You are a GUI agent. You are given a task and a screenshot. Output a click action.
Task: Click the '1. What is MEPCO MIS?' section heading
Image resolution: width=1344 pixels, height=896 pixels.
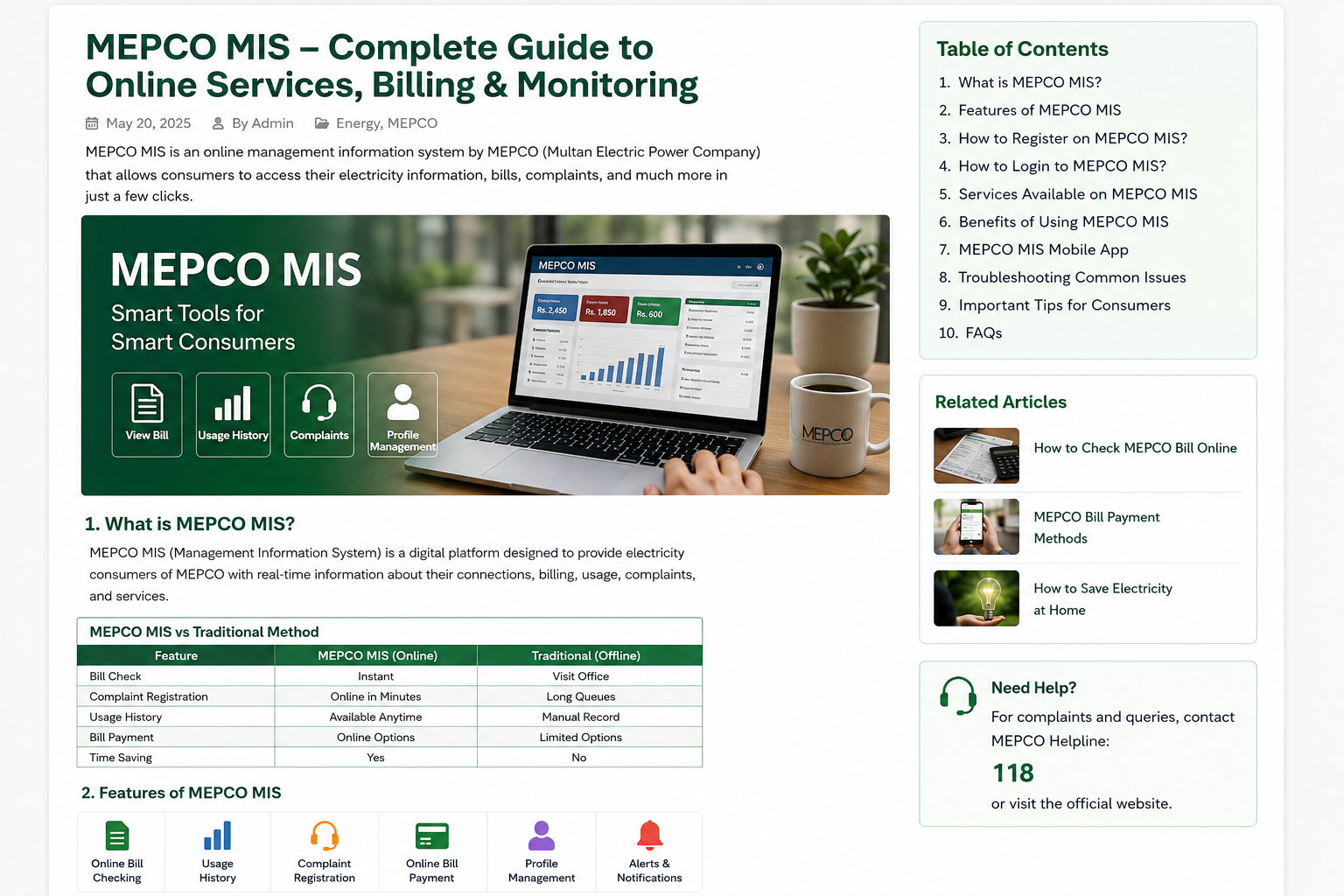click(190, 524)
